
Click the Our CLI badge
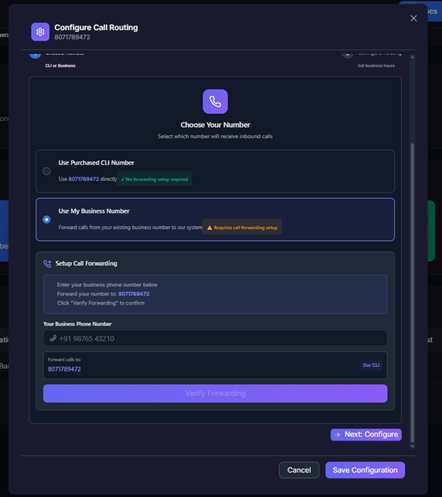pyautogui.click(x=371, y=365)
